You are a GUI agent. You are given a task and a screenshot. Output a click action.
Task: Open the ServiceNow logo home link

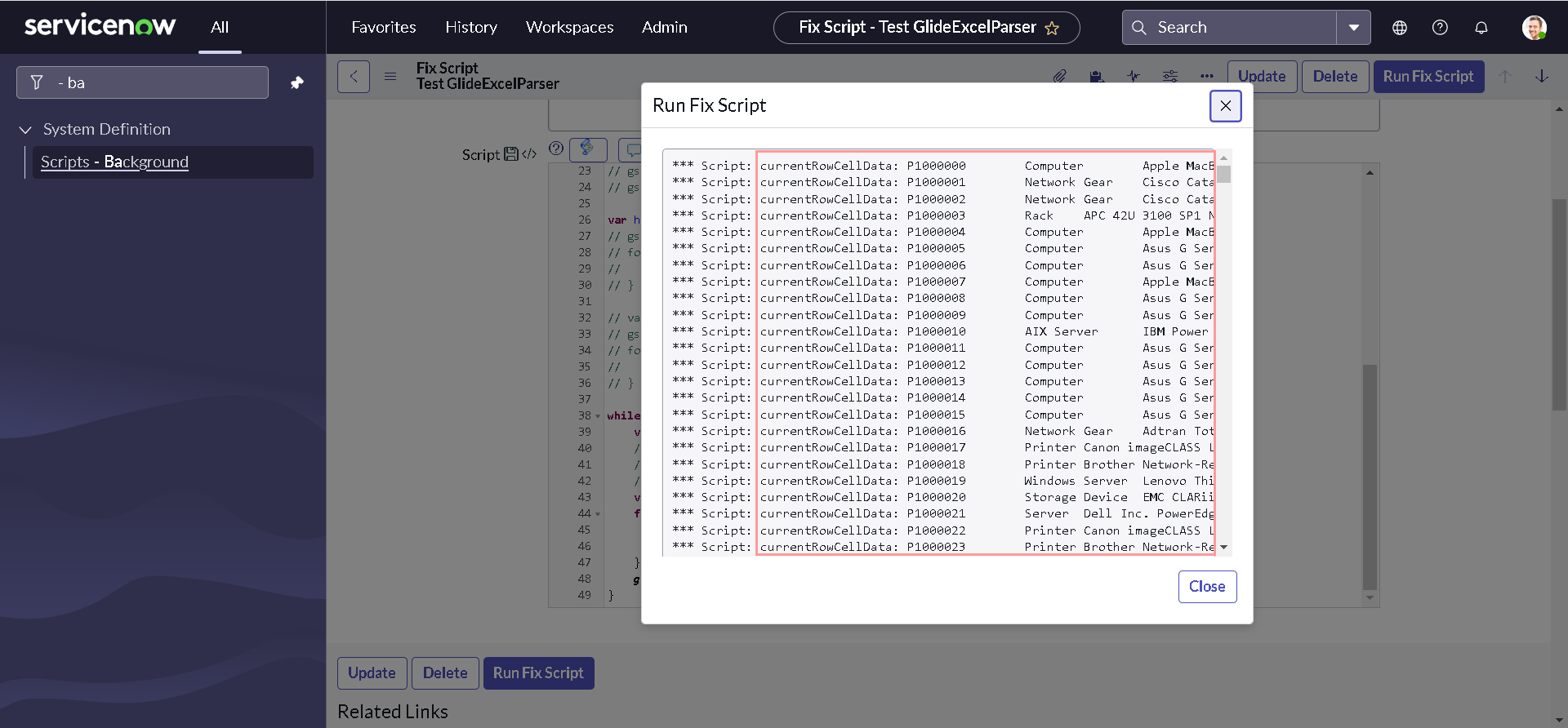point(100,26)
